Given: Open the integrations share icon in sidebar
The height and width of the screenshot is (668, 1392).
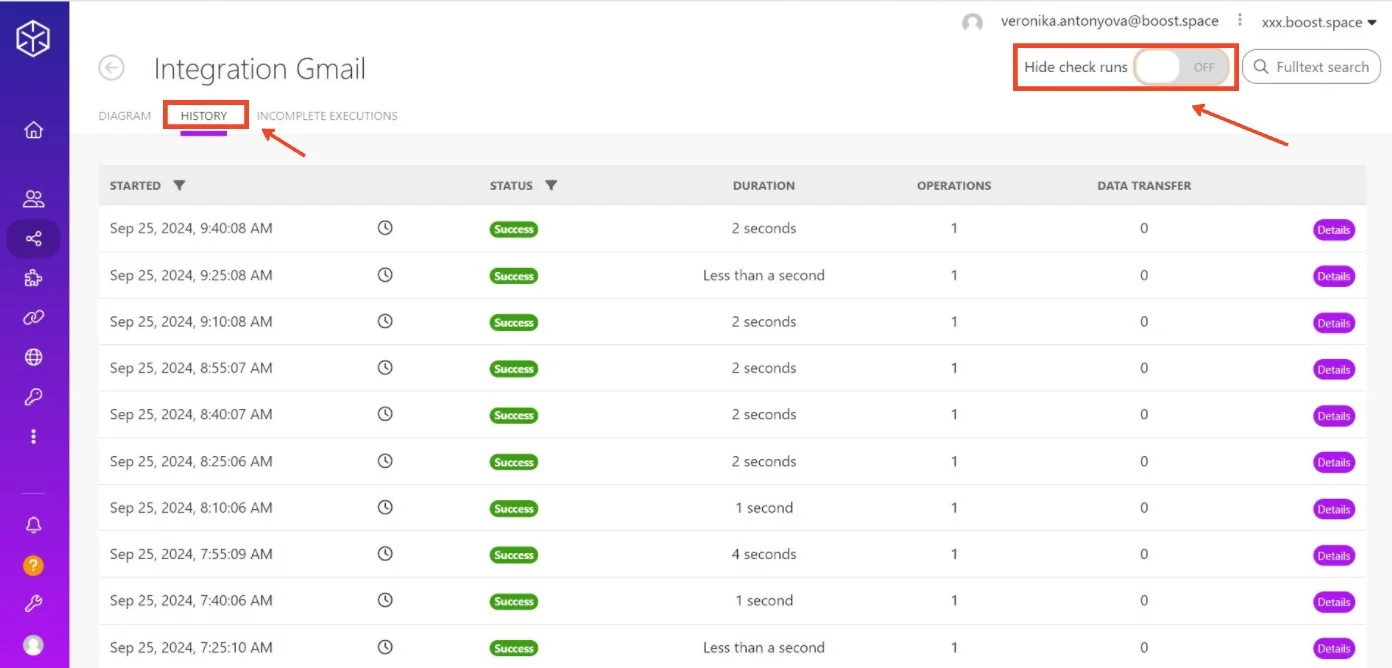Looking at the screenshot, I should click(x=34, y=239).
